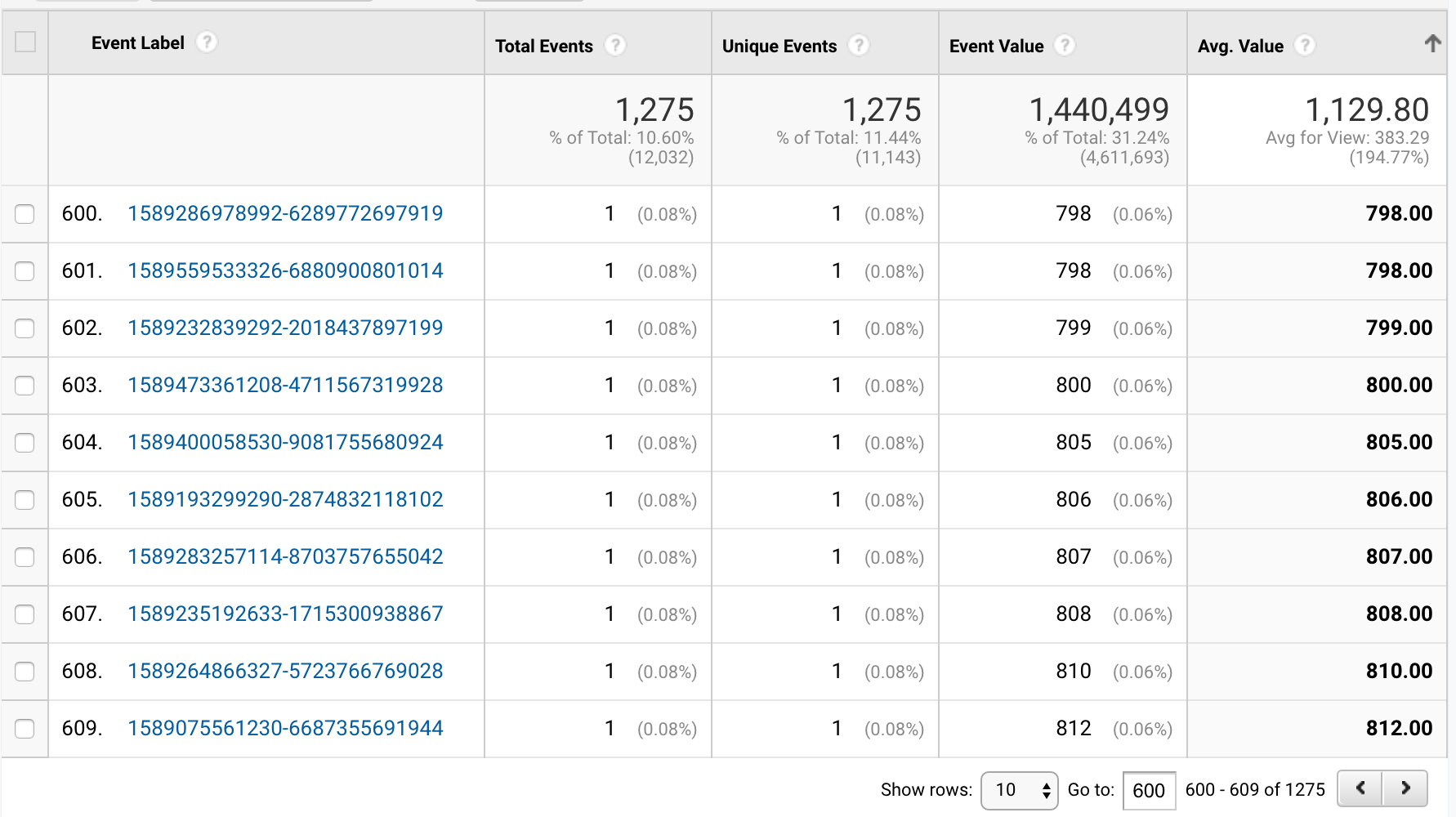Go to previous page of results
The image size is (1456, 817).
1360,788
